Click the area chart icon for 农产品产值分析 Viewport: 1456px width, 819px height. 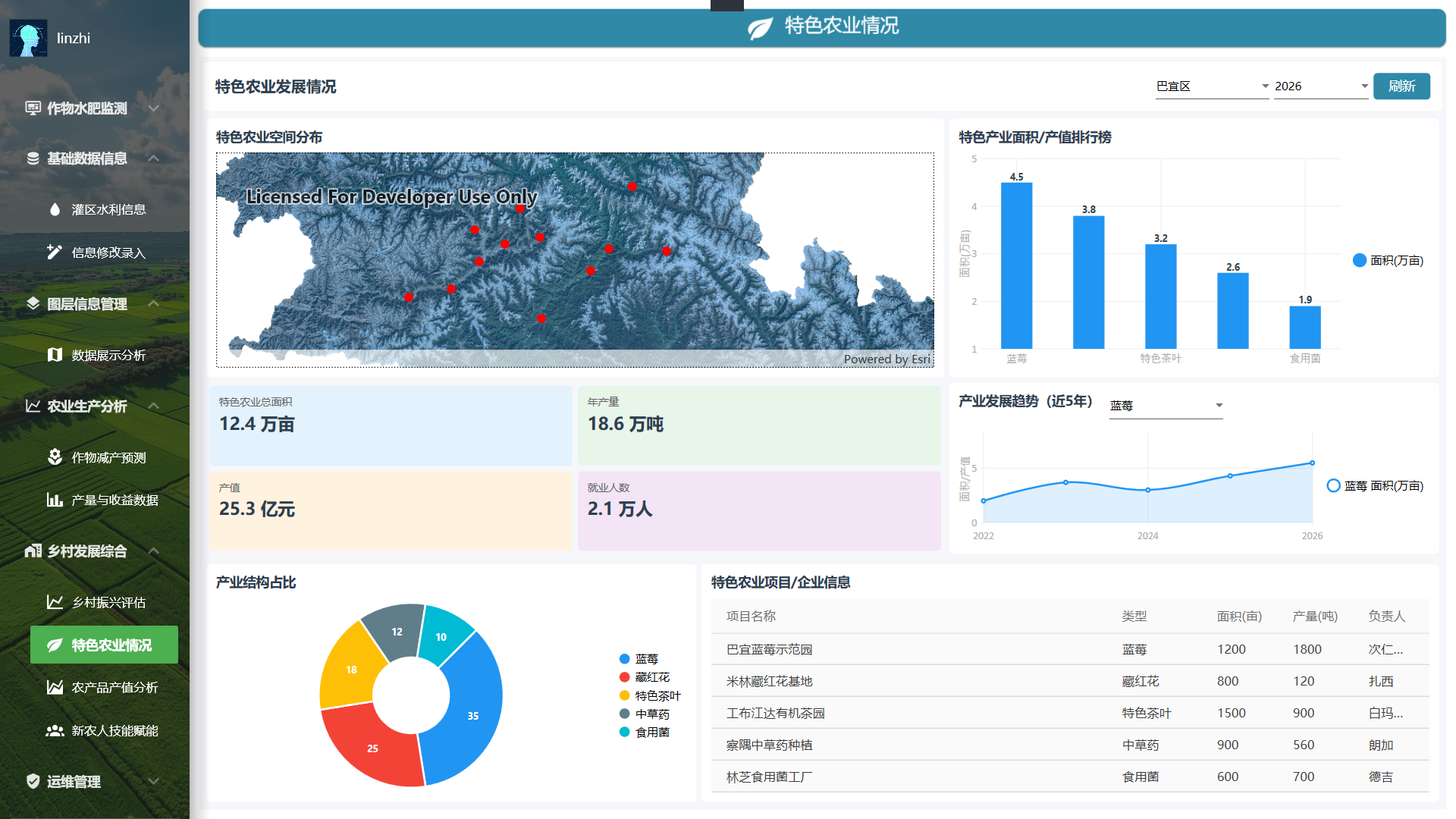(55, 687)
